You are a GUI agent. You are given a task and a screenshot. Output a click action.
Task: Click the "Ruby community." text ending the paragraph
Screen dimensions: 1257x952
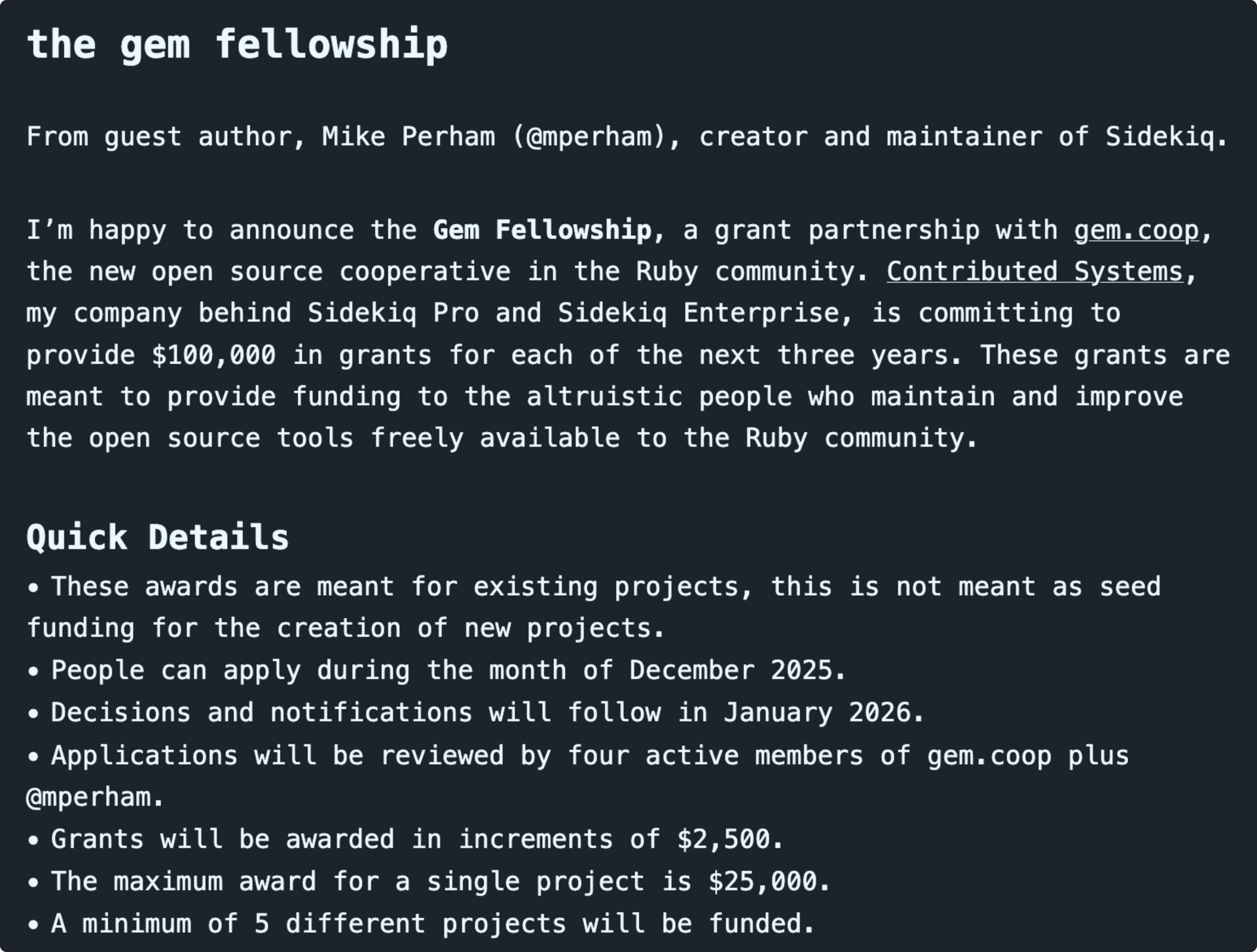pyautogui.click(x=862, y=438)
